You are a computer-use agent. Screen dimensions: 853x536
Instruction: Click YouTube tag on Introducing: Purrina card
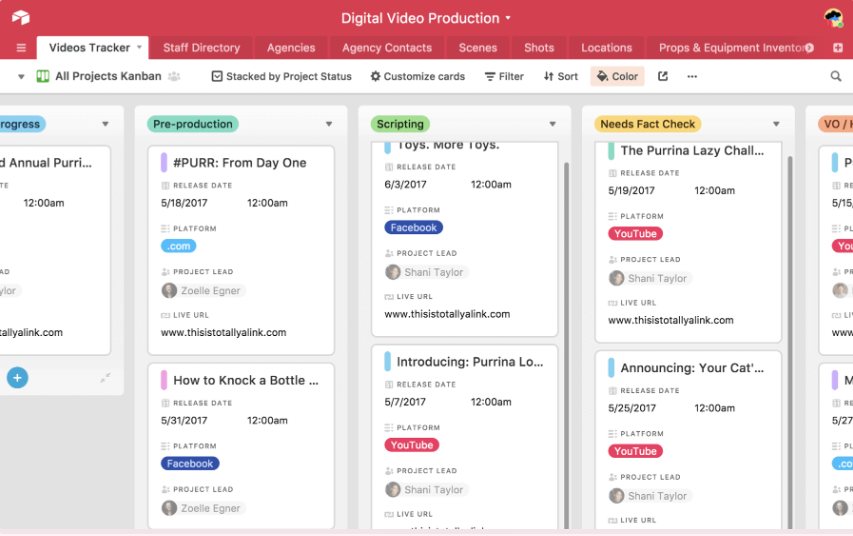(412, 445)
